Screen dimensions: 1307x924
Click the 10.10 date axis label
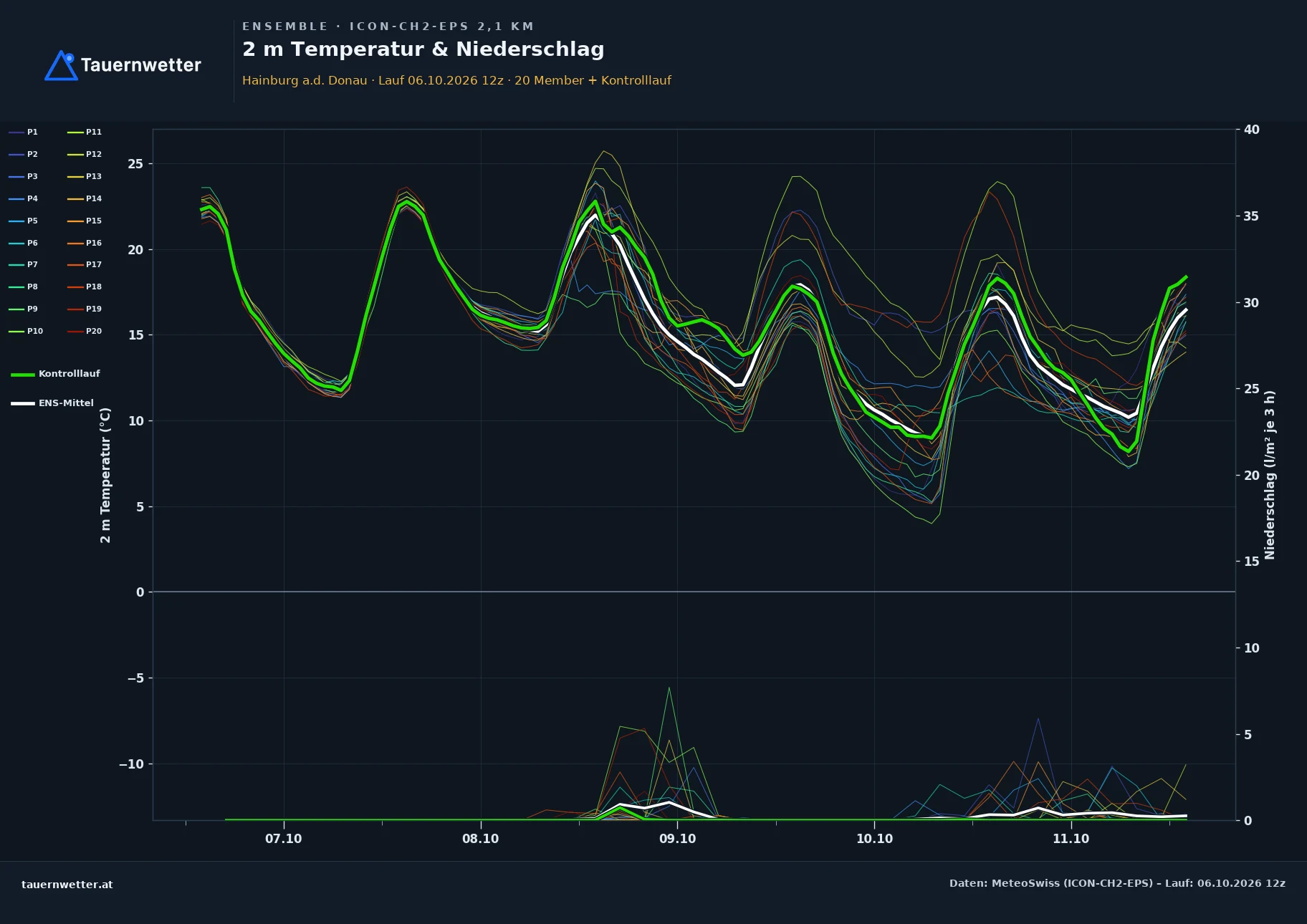point(874,839)
